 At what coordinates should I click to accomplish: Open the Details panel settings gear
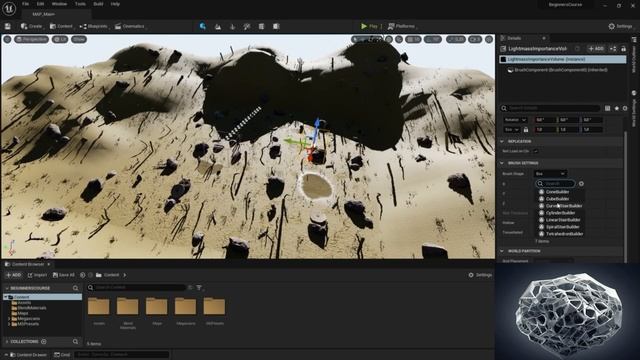point(625,108)
